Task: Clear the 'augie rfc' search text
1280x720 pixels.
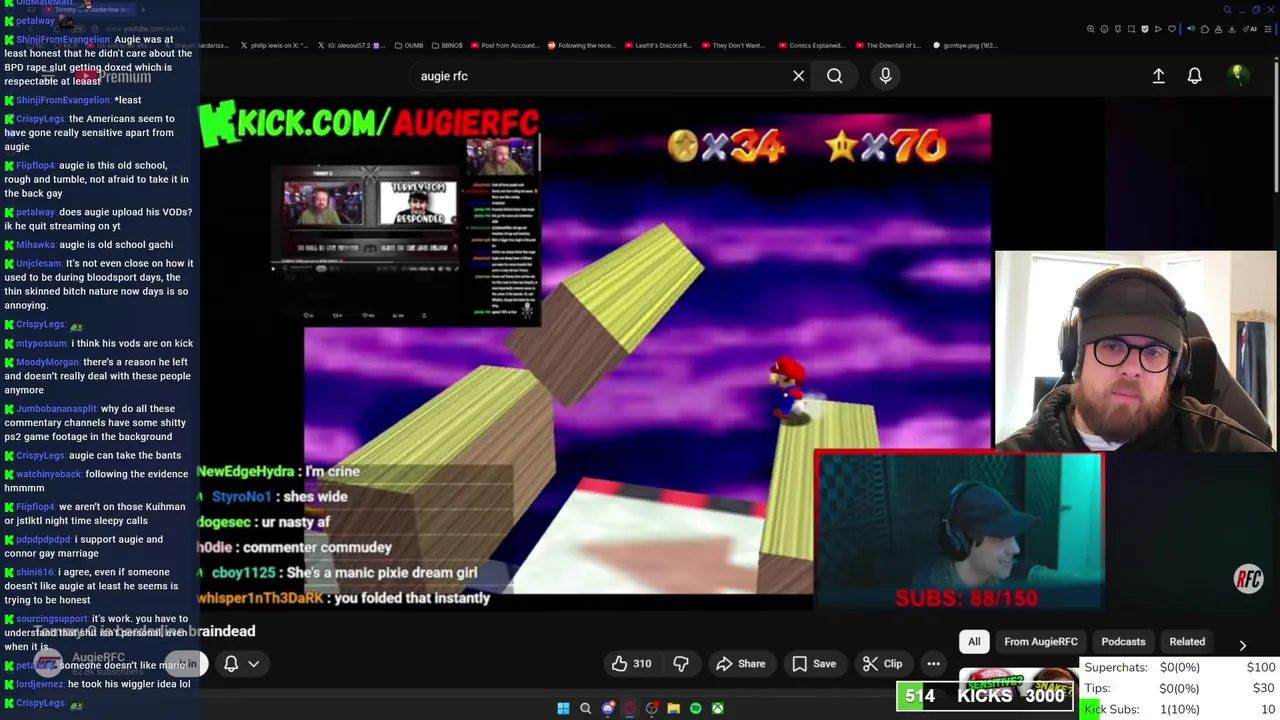Action: pyautogui.click(x=798, y=76)
